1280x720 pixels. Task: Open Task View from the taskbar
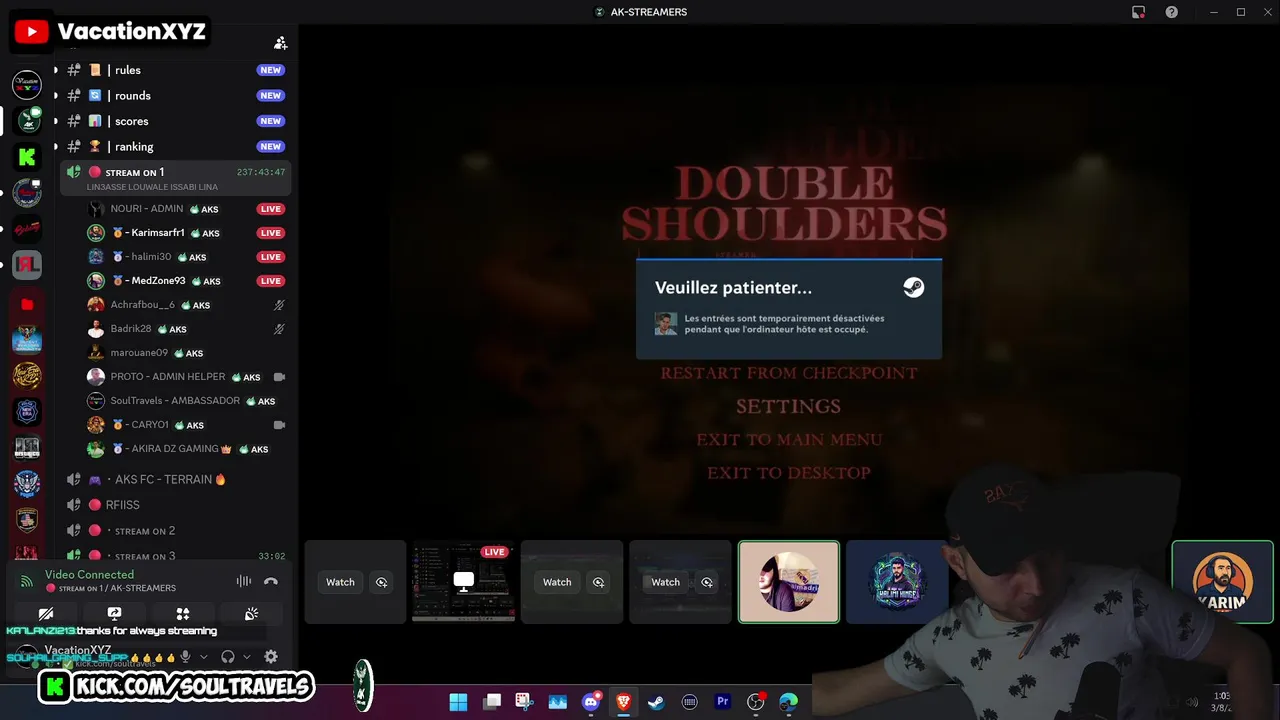tap(492, 702)
